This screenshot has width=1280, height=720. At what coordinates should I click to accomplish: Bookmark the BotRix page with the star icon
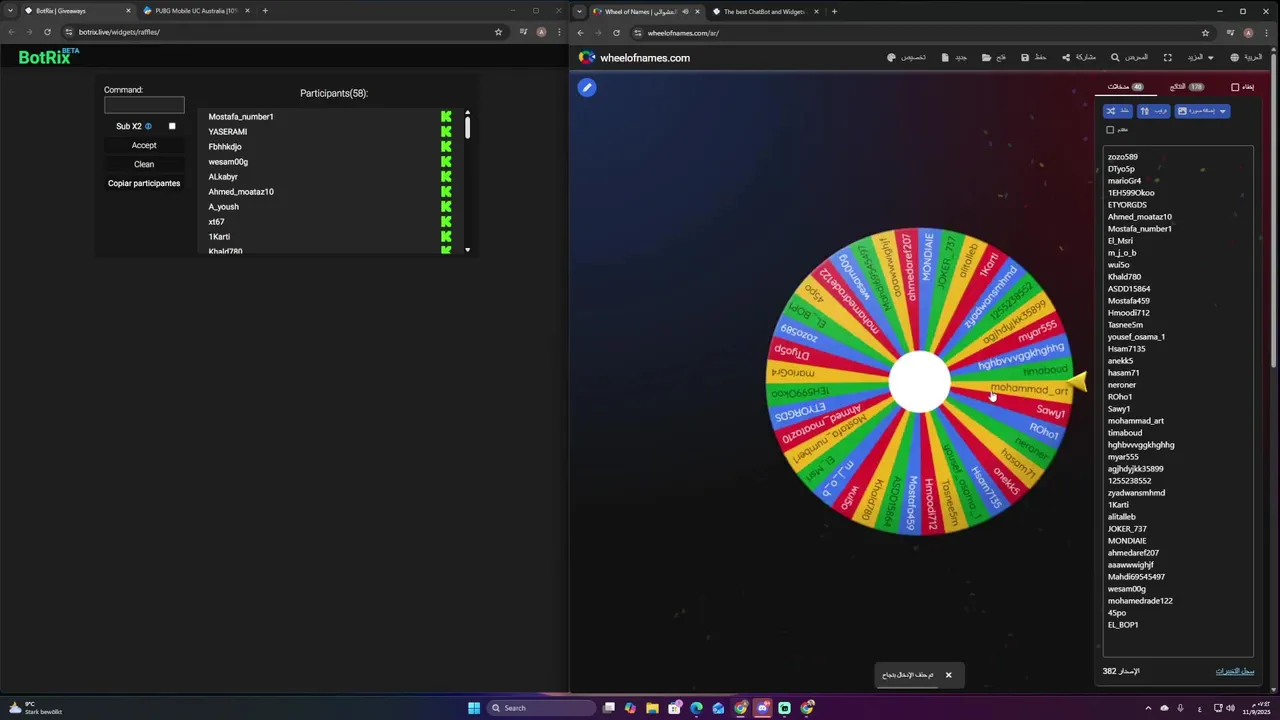tap(498, 32)
